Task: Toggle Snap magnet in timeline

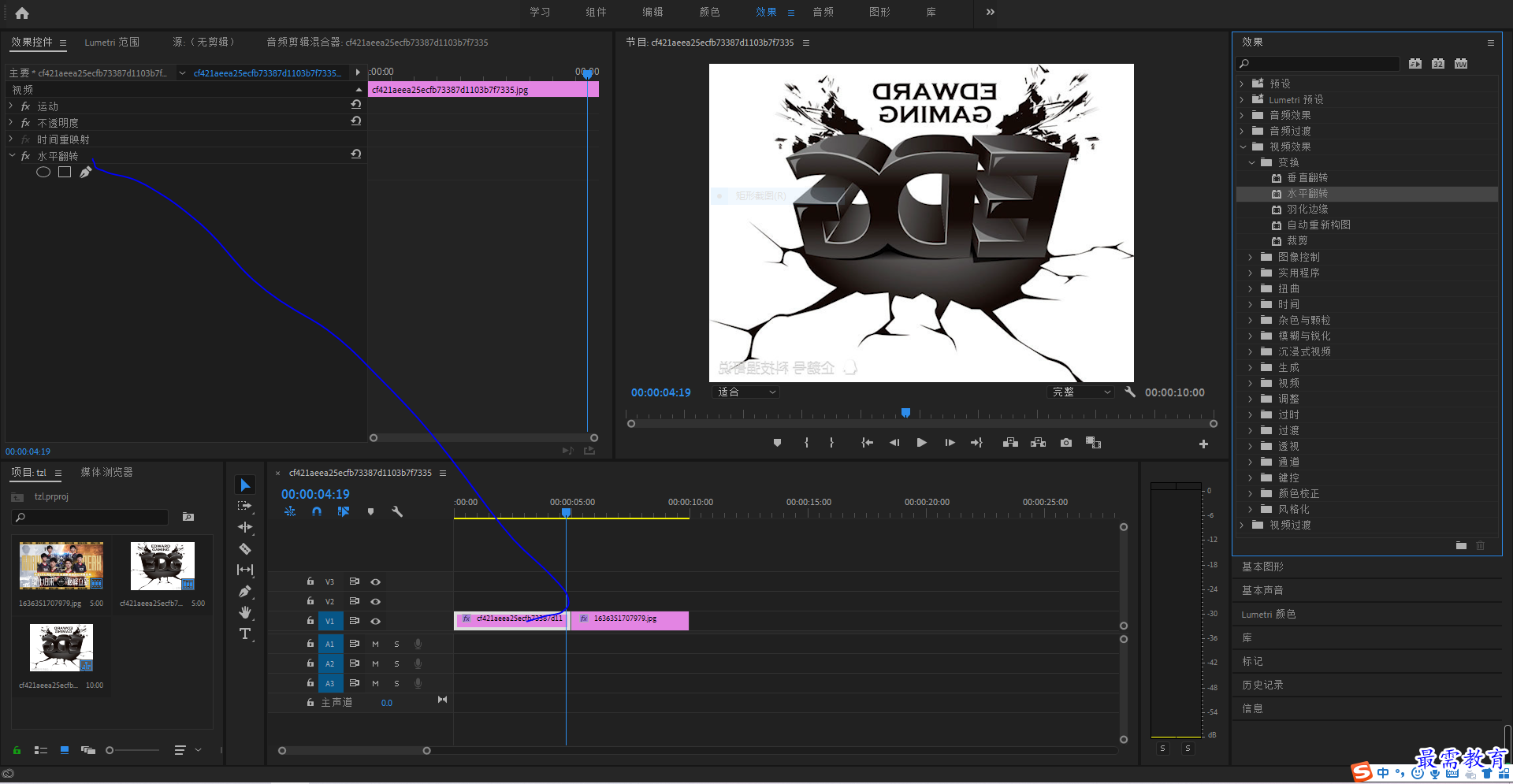Action: 317,511
